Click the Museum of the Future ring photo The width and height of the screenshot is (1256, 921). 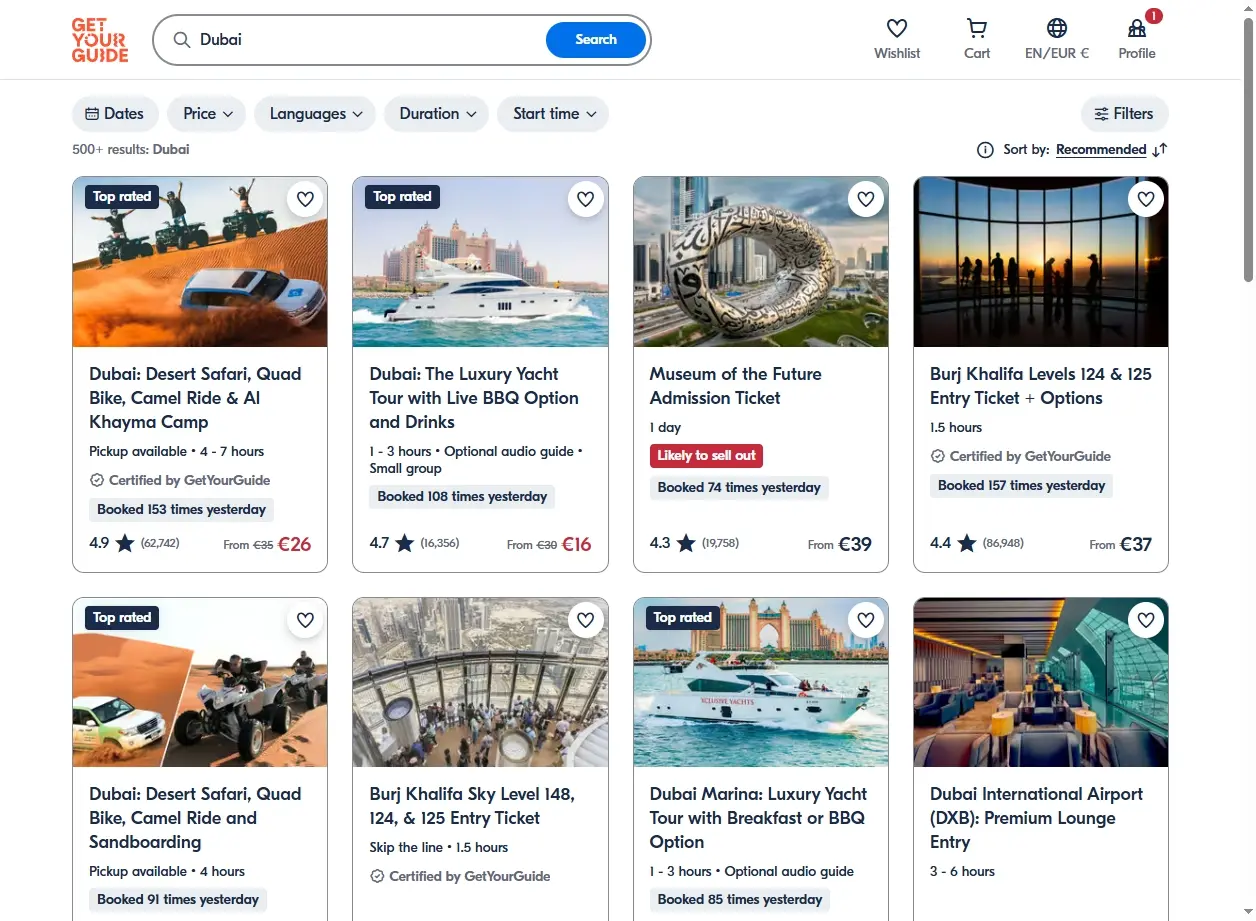(761, 262)
